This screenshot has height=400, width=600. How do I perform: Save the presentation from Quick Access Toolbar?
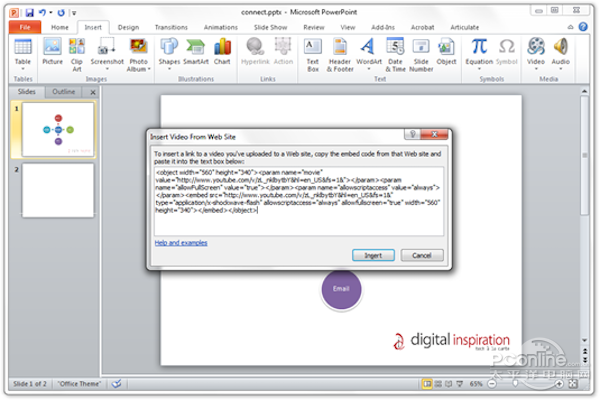[x=29, y=13]
